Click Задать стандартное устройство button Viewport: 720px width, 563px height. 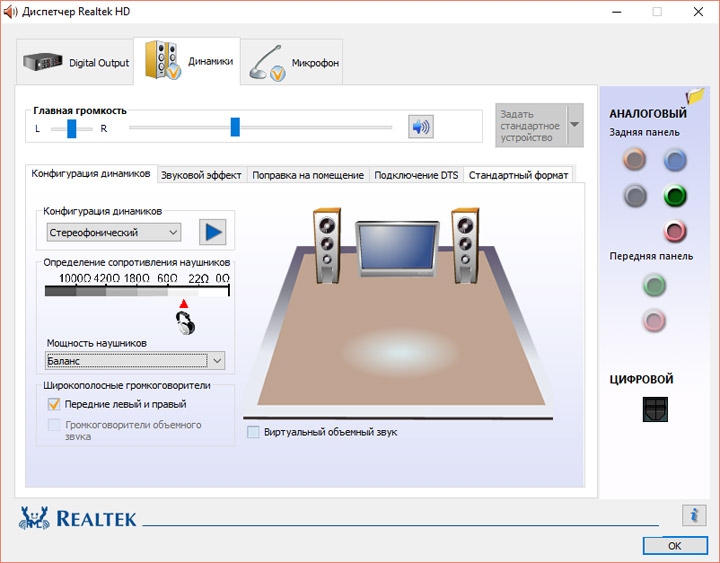(531, 125)
